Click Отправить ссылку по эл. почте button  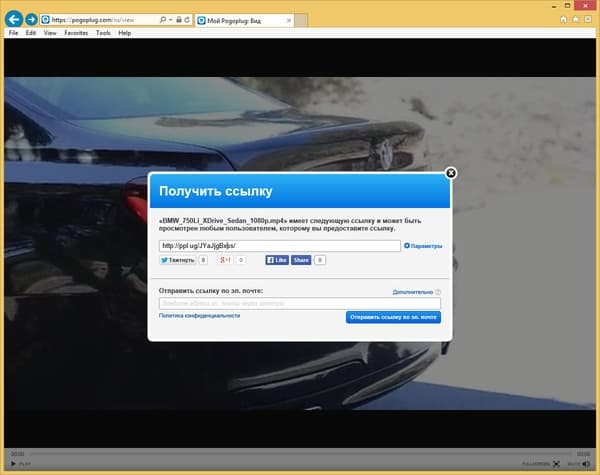point(393,317)
